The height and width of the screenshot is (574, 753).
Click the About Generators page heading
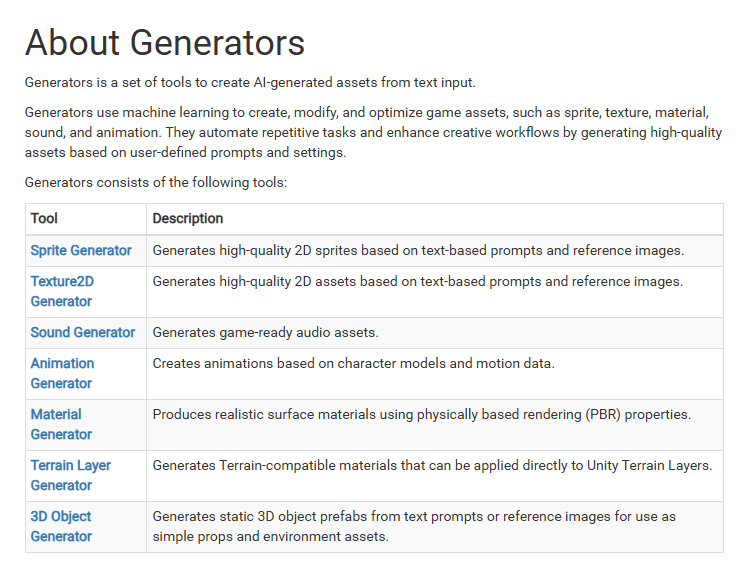point(165,43)
